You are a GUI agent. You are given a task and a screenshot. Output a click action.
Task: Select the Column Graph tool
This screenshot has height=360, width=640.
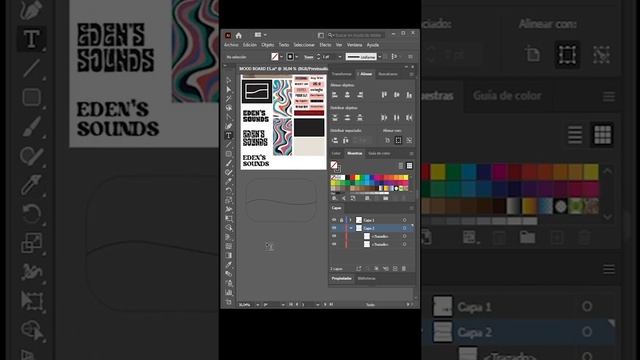[x=229, y=293]
